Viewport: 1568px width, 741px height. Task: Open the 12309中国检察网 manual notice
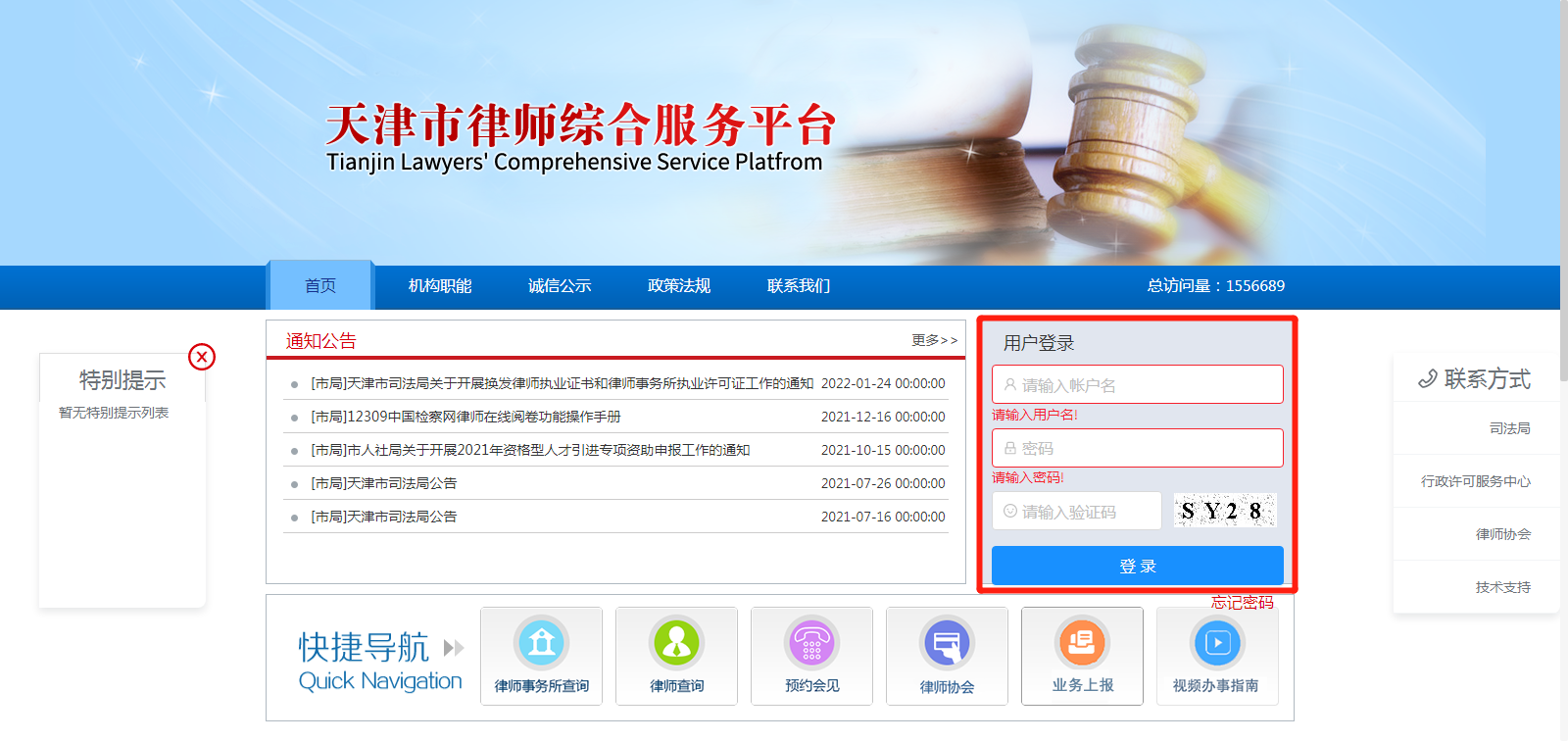click(466, 417)
